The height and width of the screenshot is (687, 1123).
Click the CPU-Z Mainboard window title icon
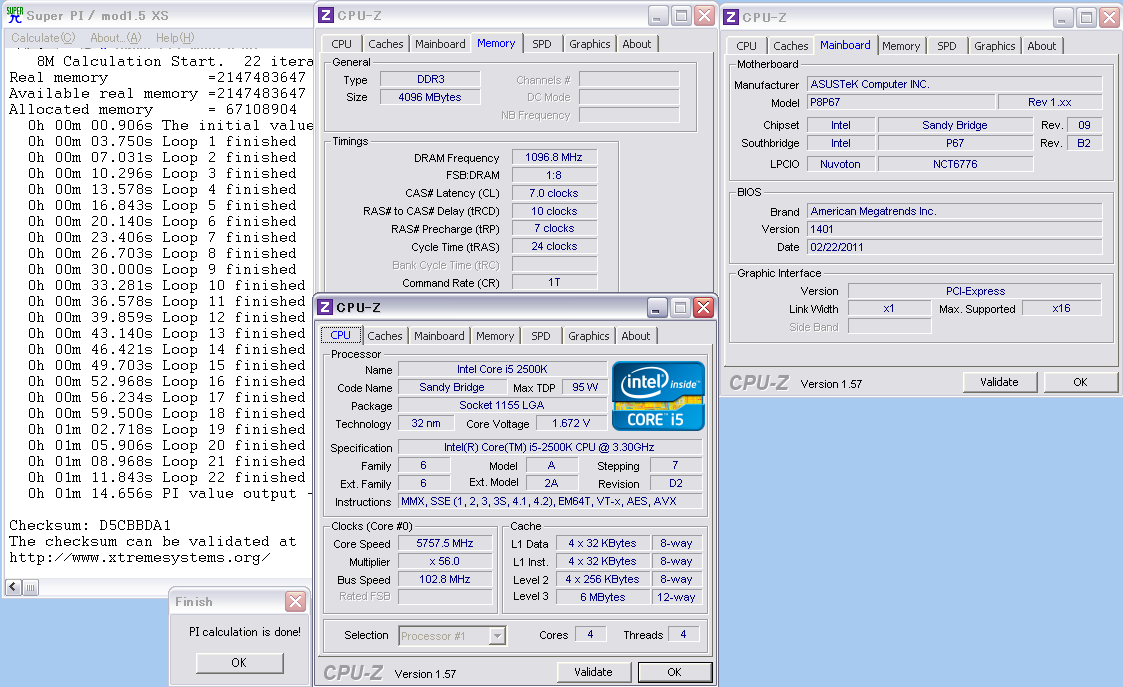click(731, 16)
